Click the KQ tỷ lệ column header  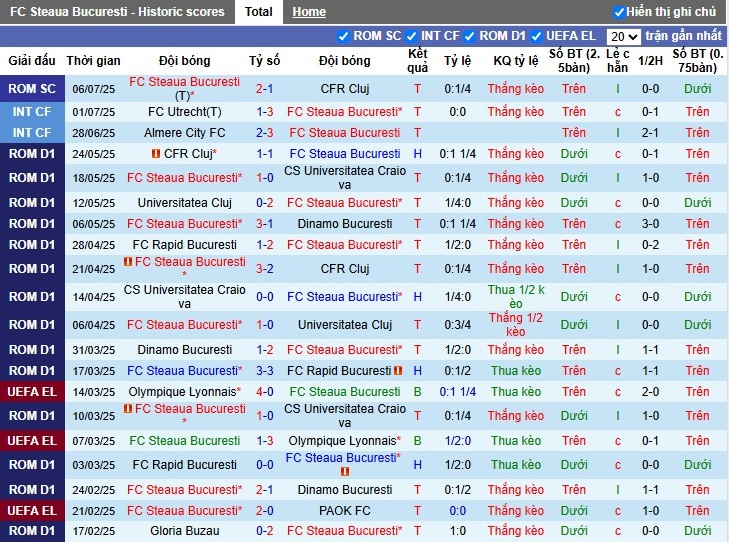[516, 60]
